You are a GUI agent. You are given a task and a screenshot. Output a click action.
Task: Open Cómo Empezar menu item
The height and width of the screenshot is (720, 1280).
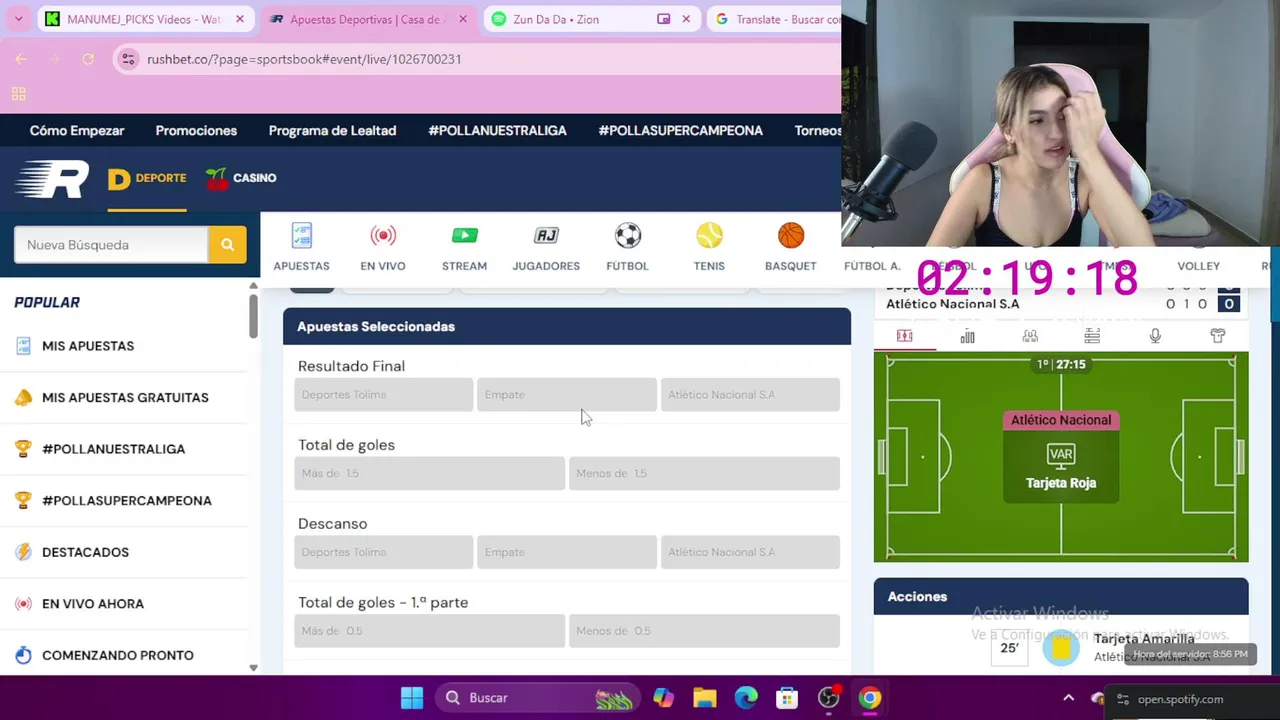[x=77, y=130]
